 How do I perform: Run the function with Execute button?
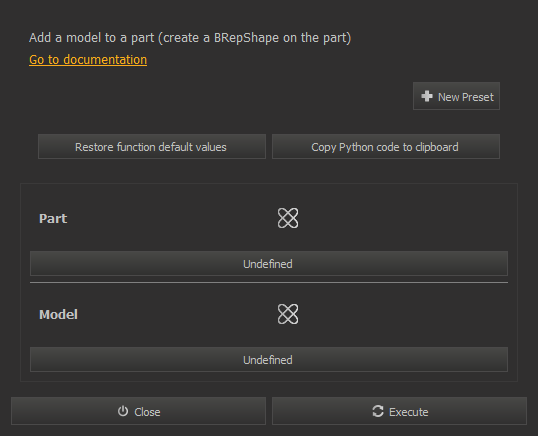click(x=399, y=411)
